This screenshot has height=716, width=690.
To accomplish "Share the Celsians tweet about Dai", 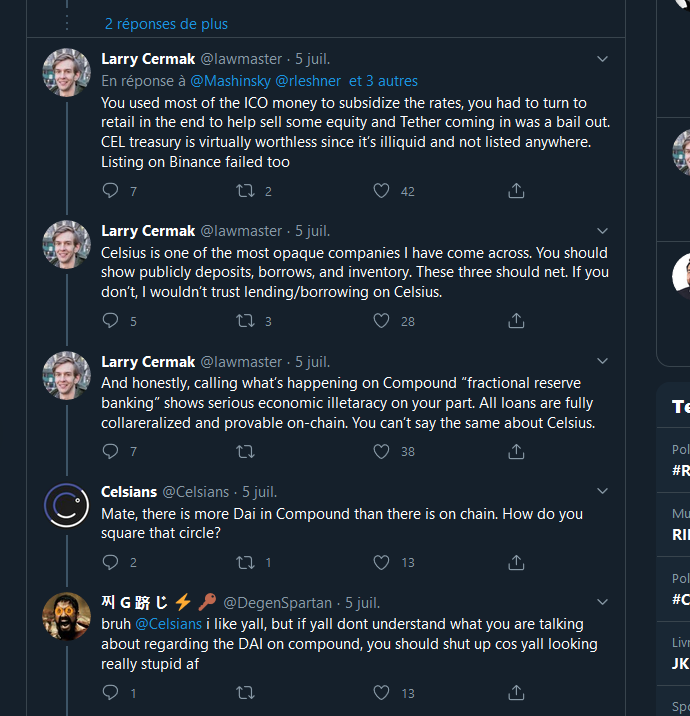I will click(x=516, y=562).
